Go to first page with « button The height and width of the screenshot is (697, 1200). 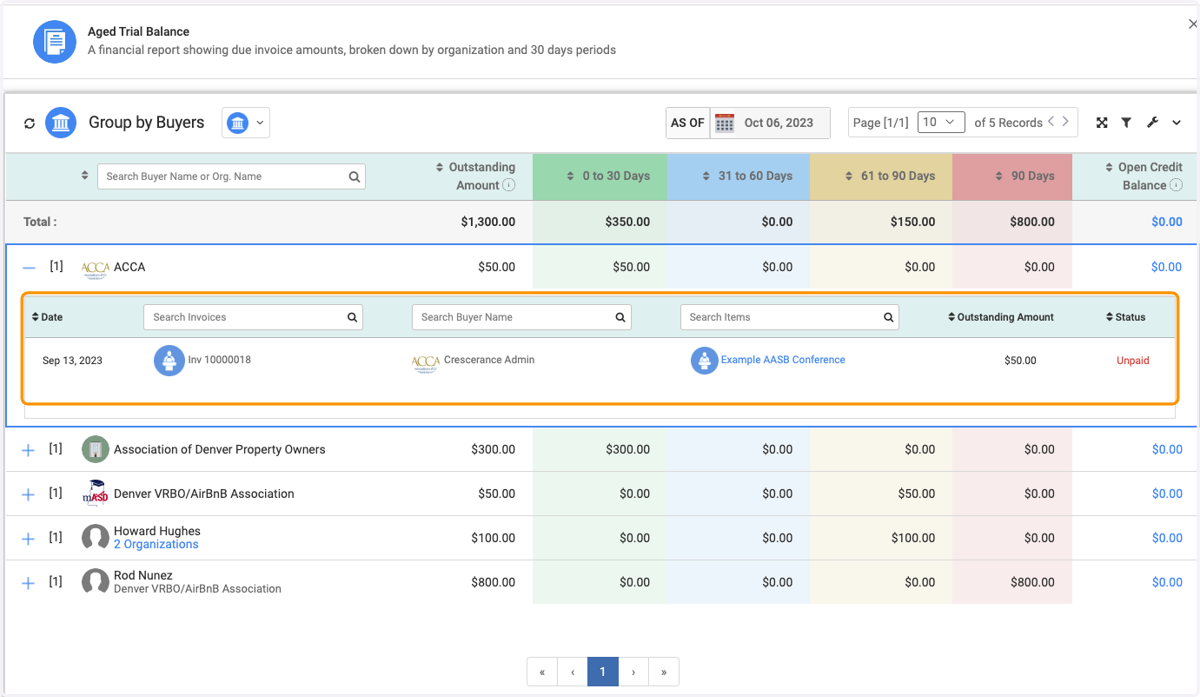(542, 672)
